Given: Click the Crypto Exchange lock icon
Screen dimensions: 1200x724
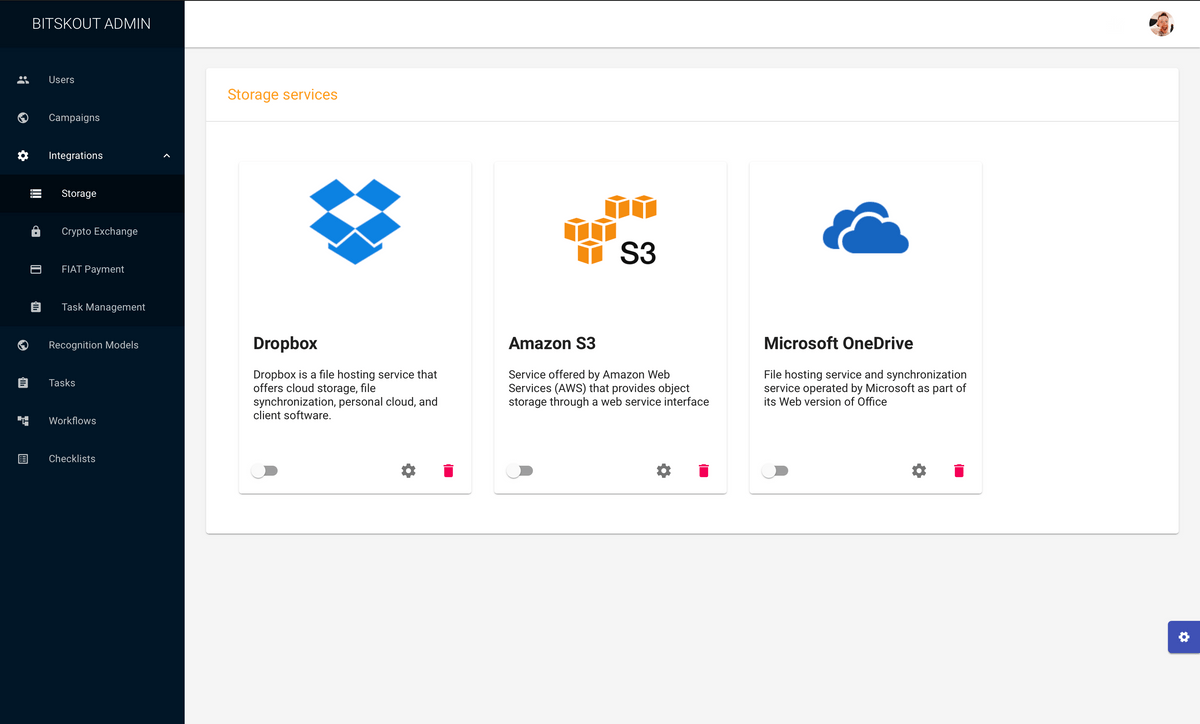Looking at the screenshot, I should (x=36, y=232).
